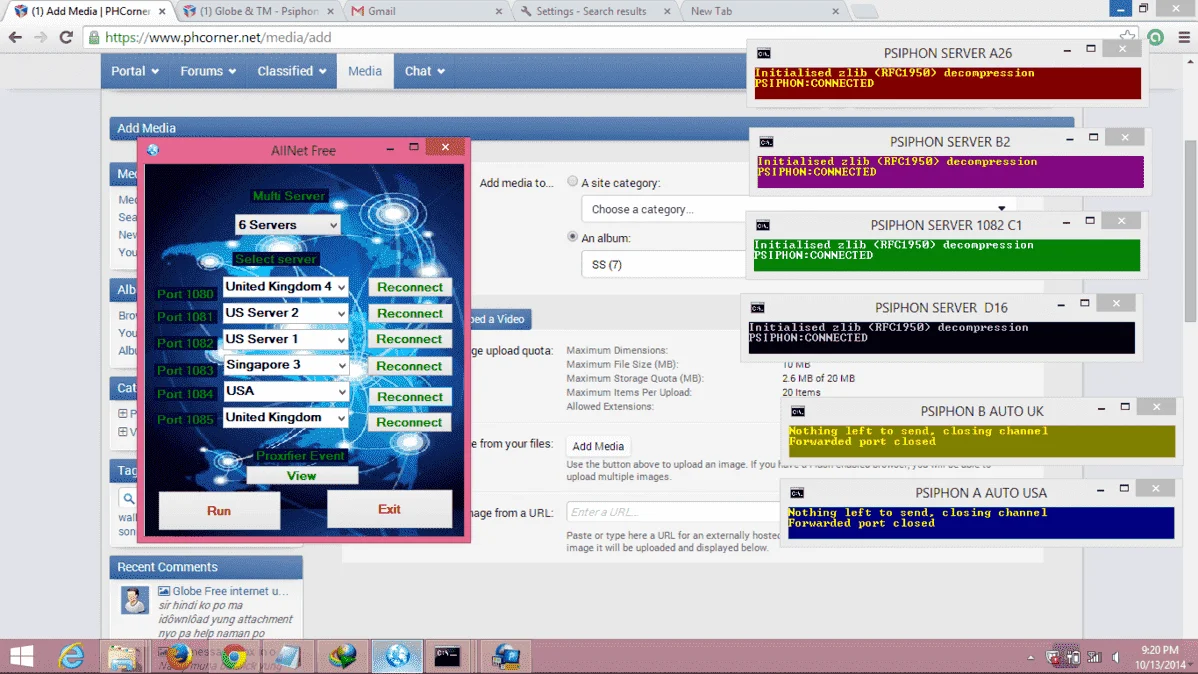Click PSIPHON A AUTO USA console icon
The width and height of the screenshot is (1198, 674).
(797, 493)
